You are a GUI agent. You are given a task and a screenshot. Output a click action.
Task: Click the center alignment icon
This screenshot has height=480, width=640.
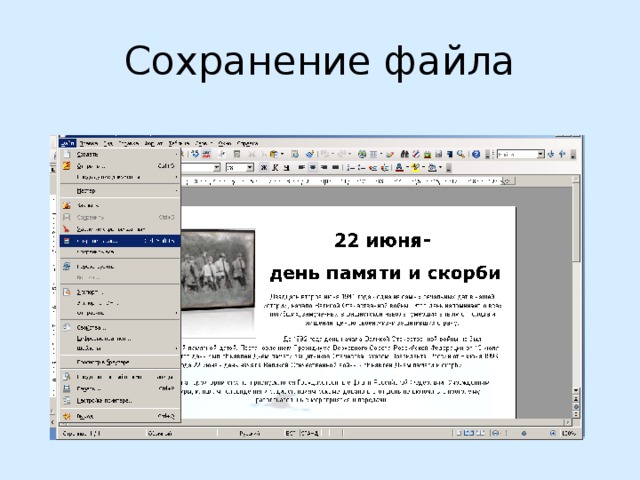point(313,168)
